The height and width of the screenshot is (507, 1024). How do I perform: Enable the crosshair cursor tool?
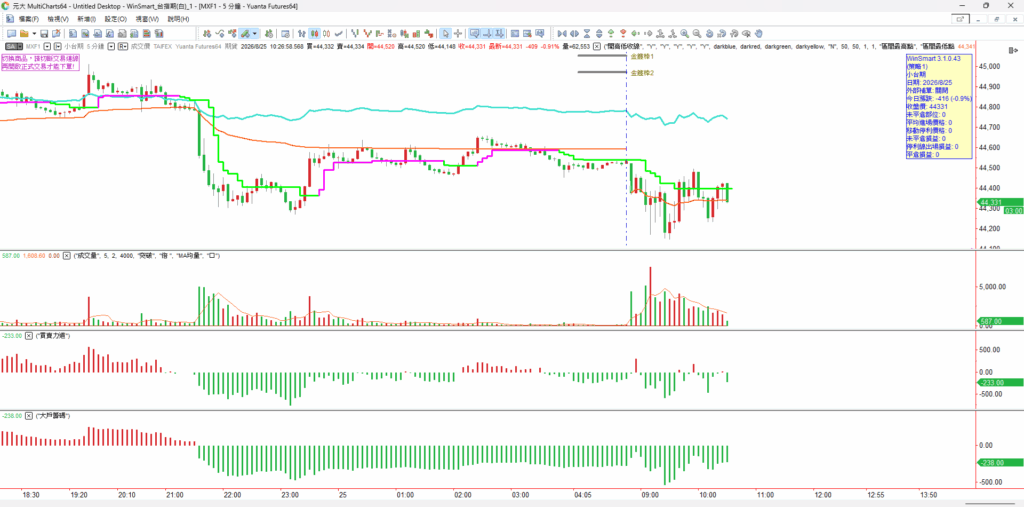(458, 33)
